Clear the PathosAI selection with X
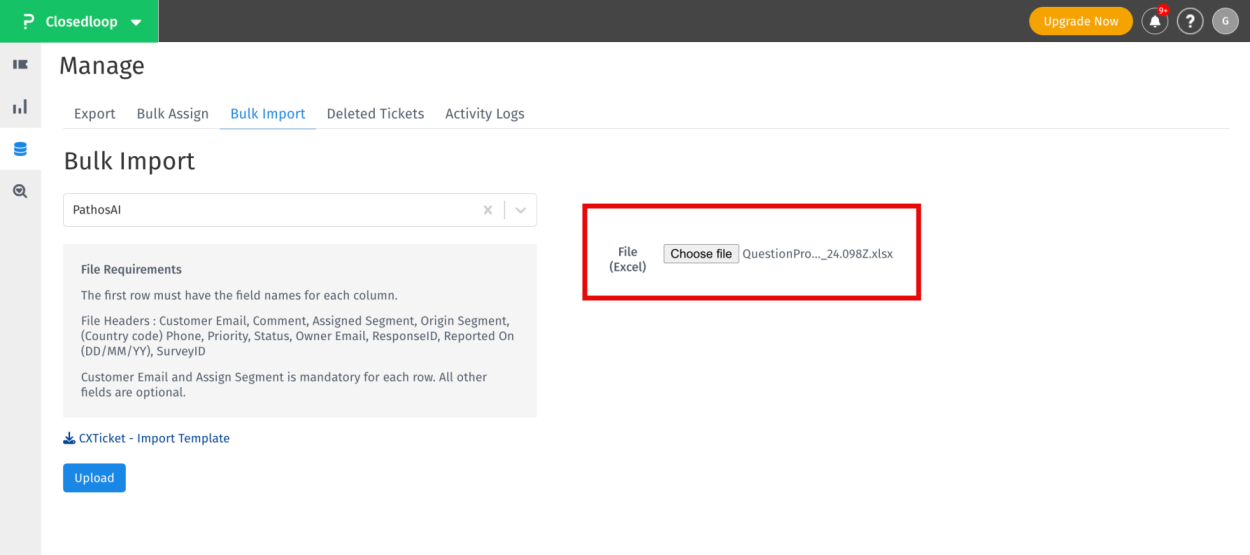 (488, 210)
